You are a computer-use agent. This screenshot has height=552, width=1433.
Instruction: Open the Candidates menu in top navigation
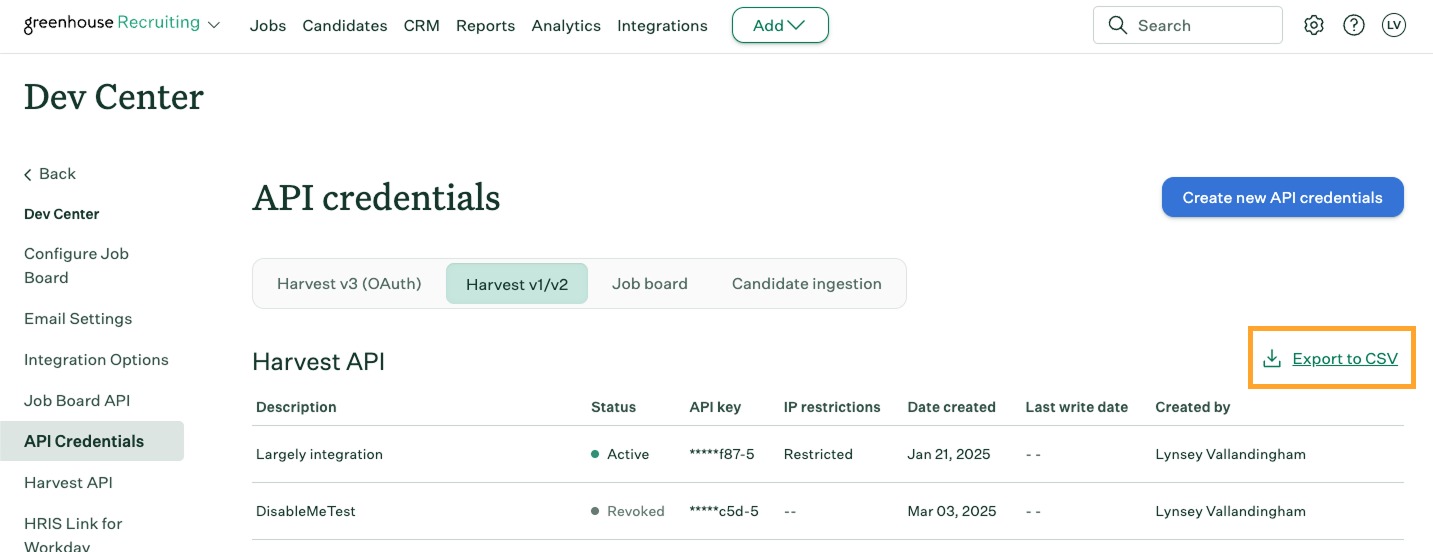click(x=345, y=26)
